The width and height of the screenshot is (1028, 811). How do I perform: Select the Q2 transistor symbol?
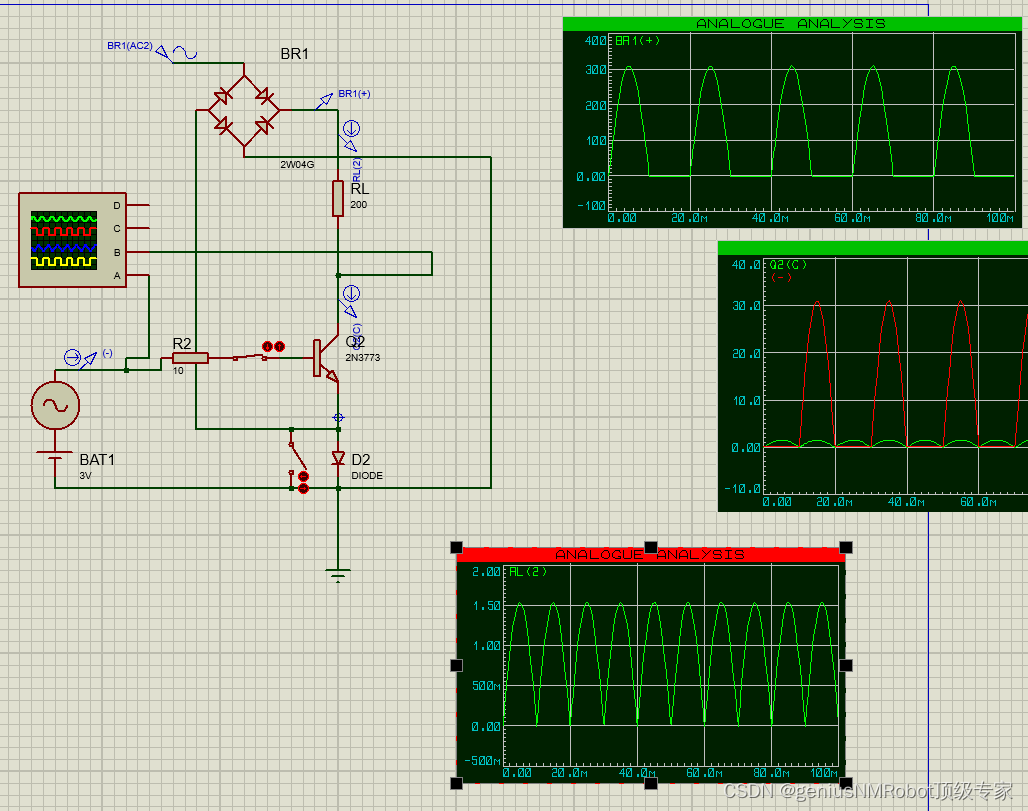(325, 359)
